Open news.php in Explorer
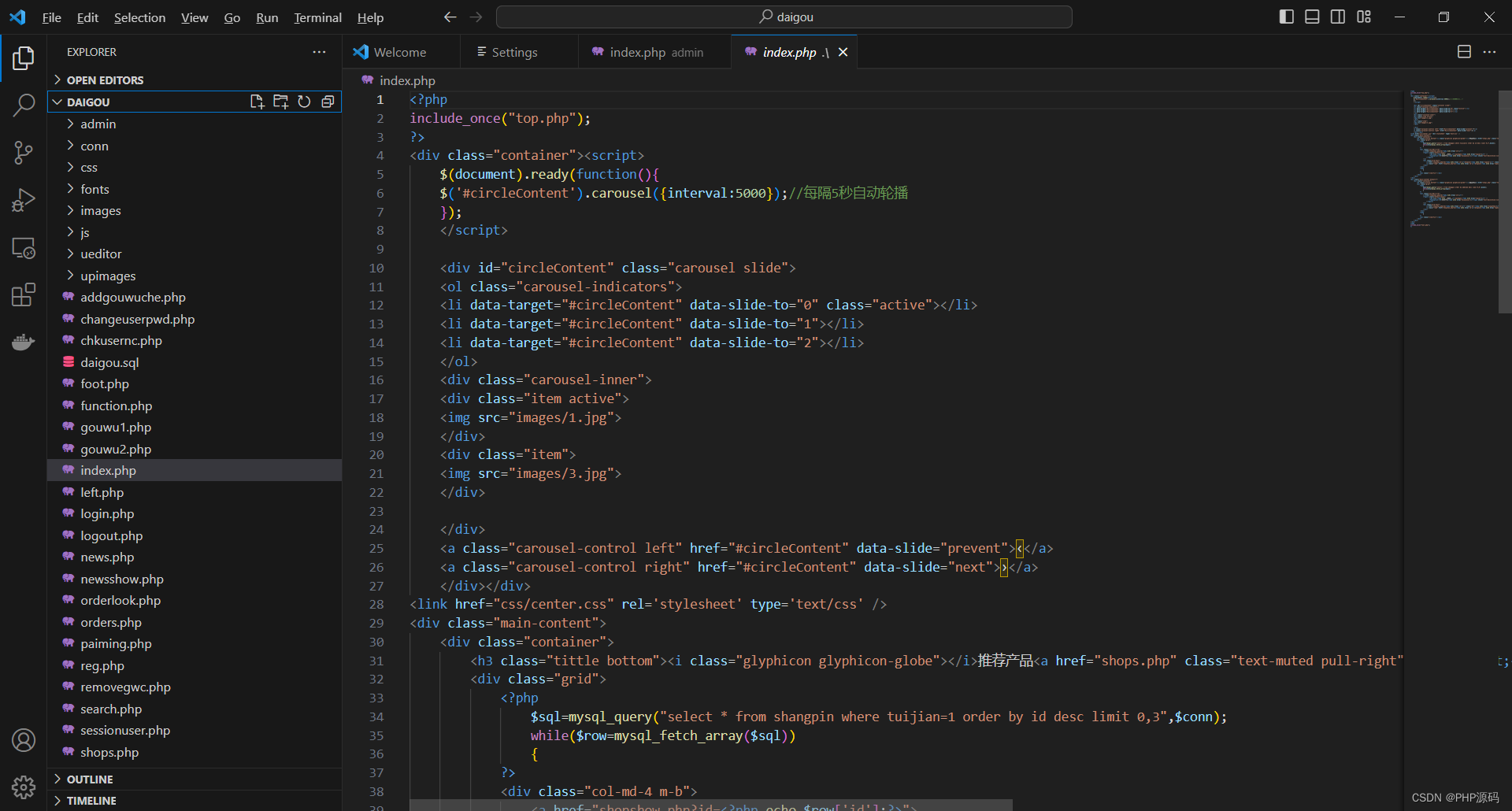 tap(195, 557)
